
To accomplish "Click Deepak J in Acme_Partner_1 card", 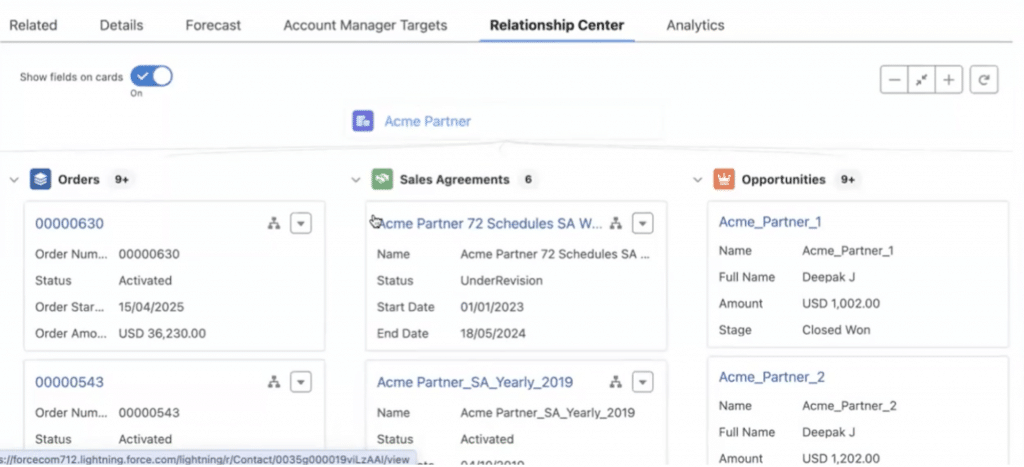I will (828, 277).
